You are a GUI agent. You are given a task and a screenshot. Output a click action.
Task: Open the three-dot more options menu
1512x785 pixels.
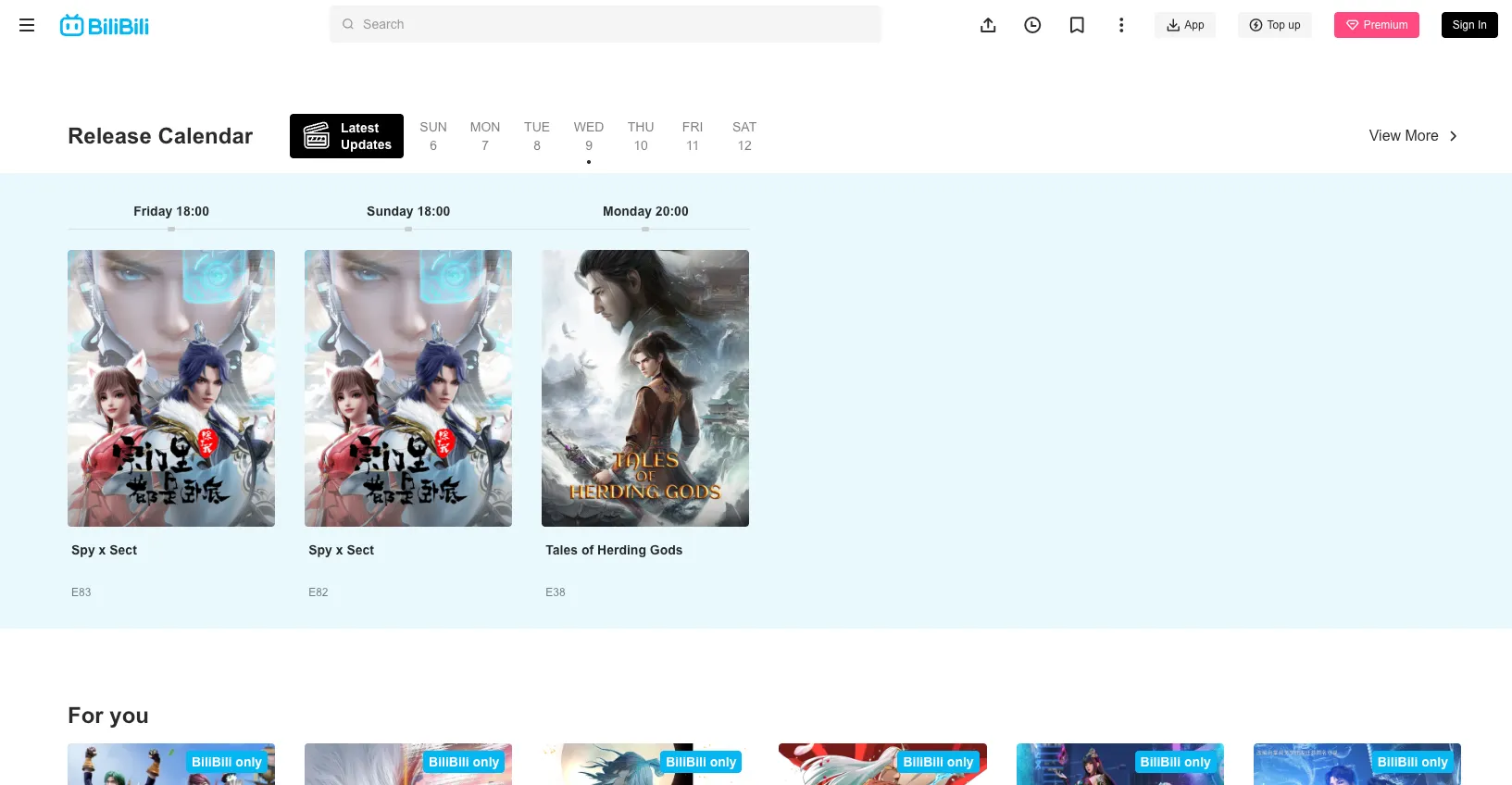(x=1121, y=25)
